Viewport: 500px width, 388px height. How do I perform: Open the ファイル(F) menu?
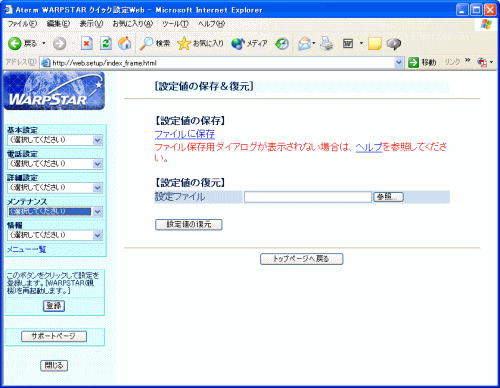[x=22, y=24]
